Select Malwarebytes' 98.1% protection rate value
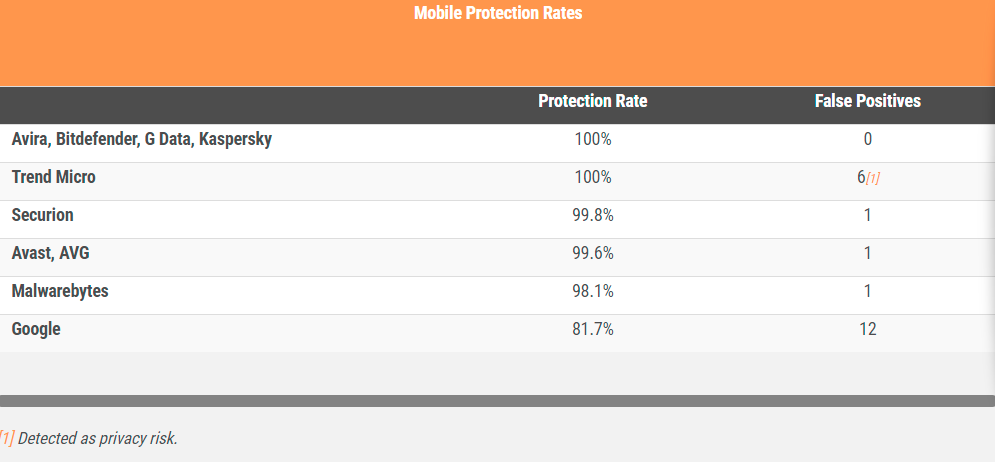 593,291
